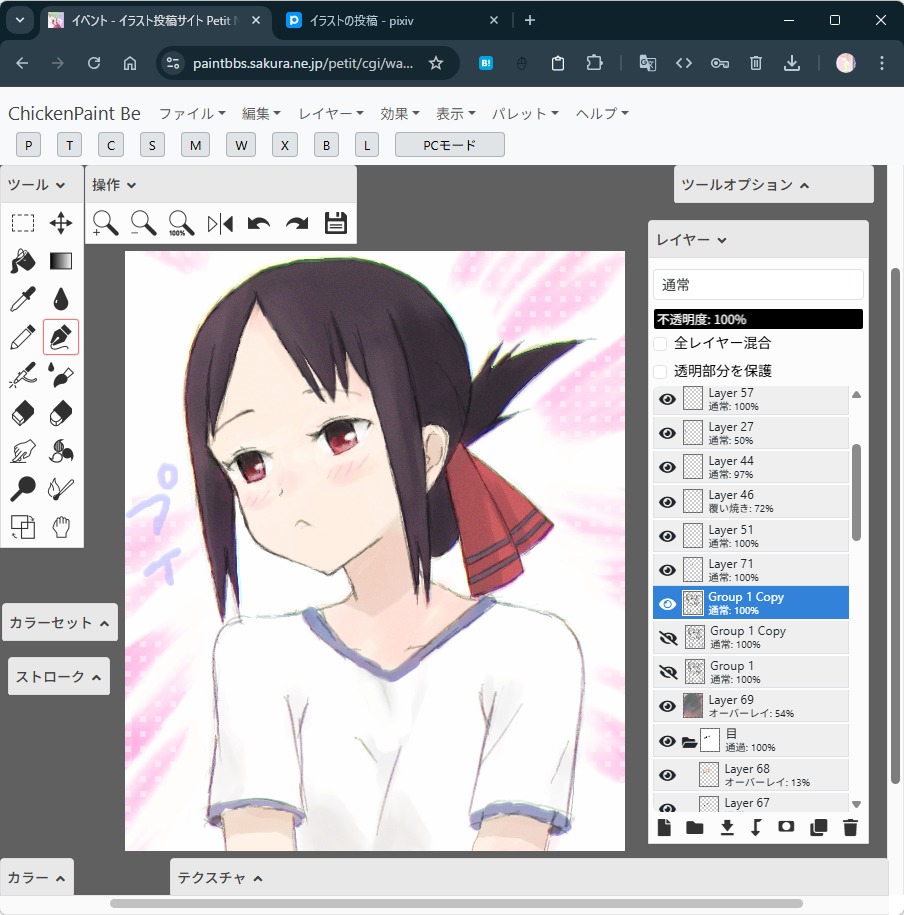Screen dimensions: 904x915
Task: Enable the 全レイヤー混合 checkbox
Action: coord(661,344)
